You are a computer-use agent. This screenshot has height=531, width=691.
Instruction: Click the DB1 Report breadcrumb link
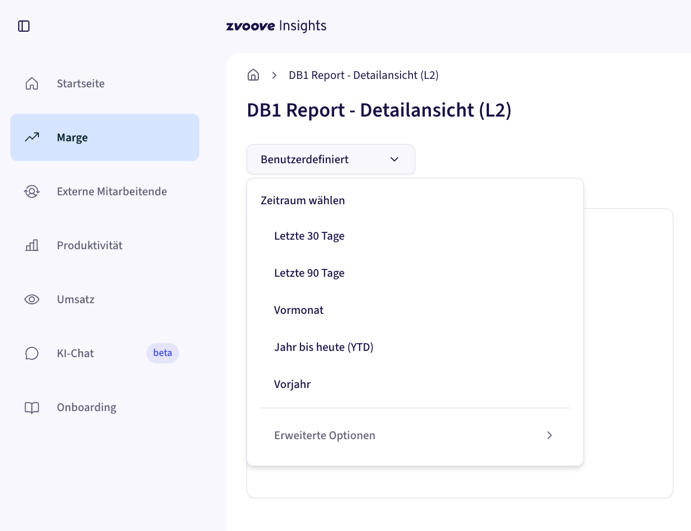point(363,75)
